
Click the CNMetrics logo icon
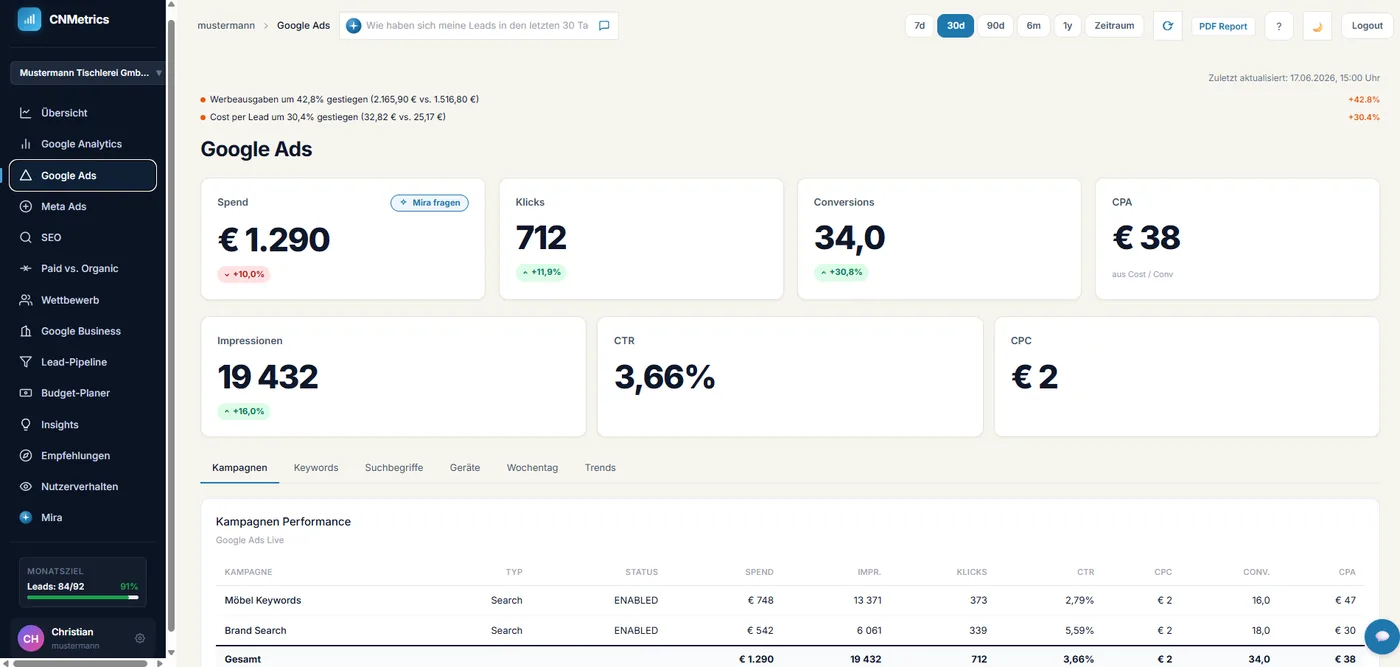[29, 19]
